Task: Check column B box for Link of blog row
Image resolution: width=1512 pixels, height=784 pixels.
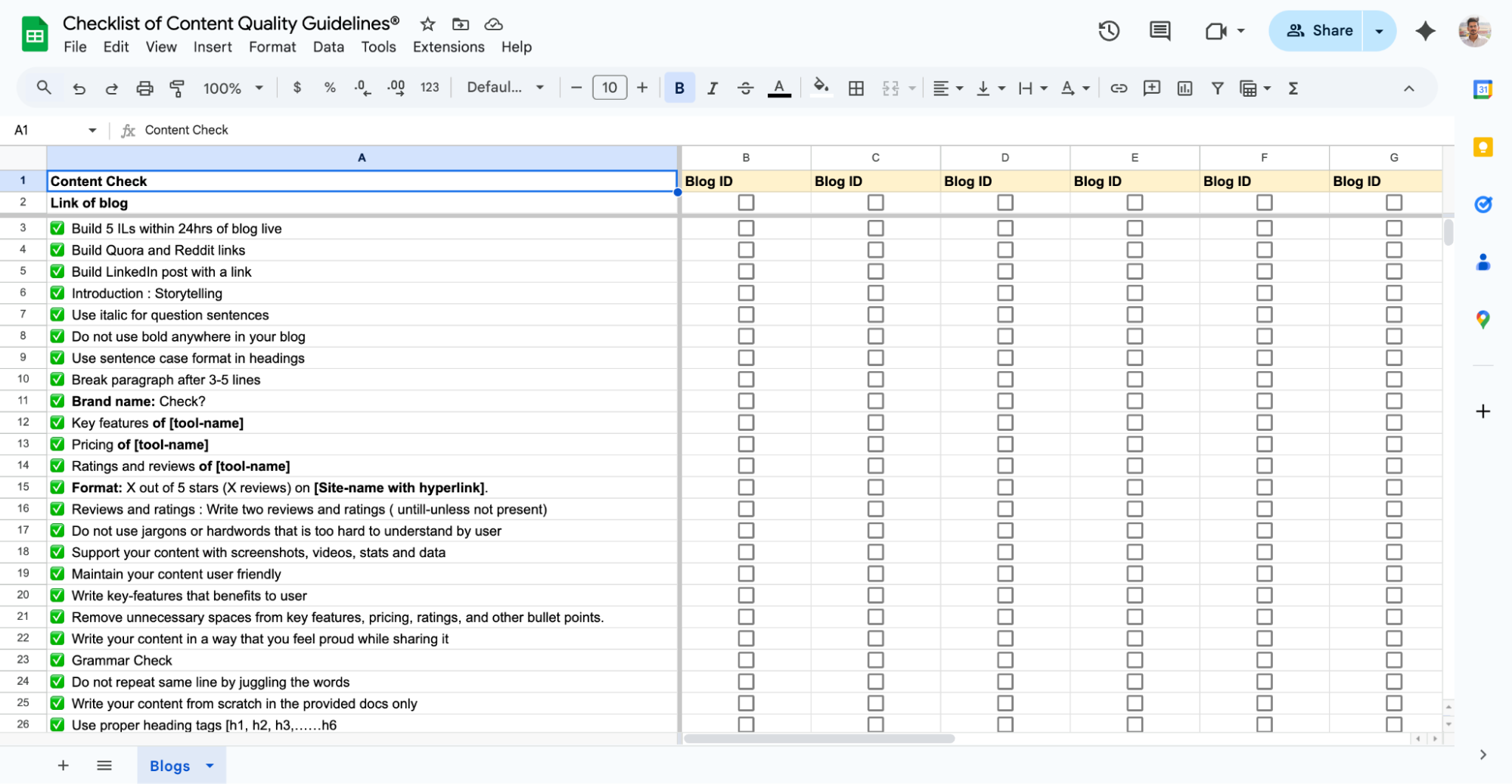Action: 746,203
